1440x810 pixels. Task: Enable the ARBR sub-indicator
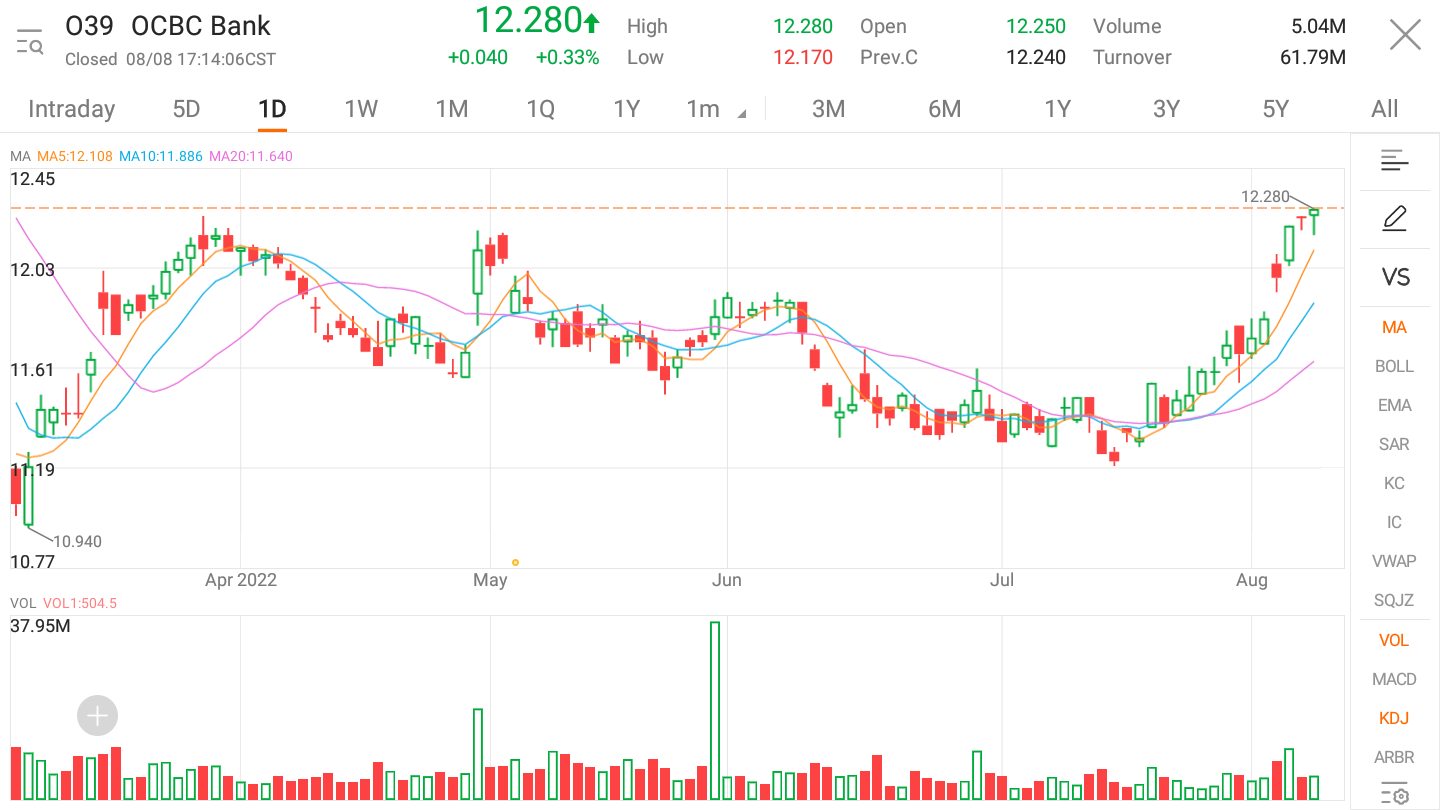tap(1394, 757)
